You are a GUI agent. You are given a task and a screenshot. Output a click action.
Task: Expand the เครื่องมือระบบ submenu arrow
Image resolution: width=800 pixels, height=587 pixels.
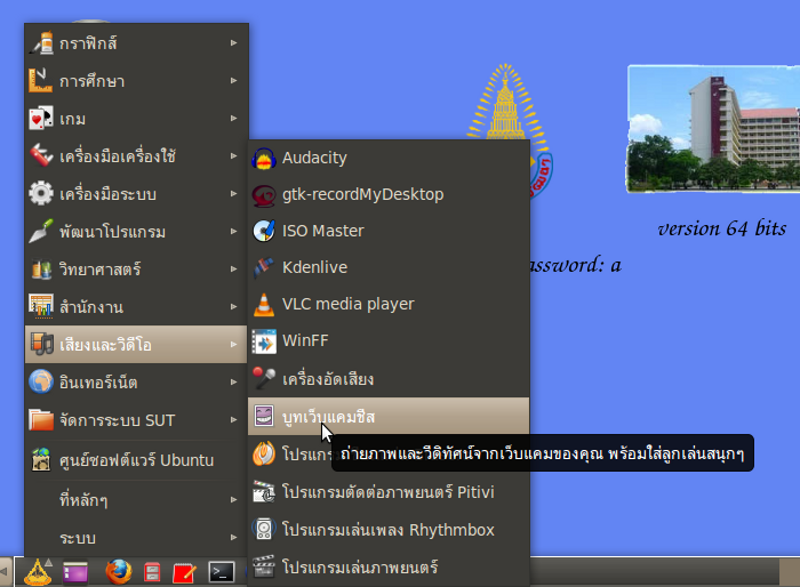point(234,193)
